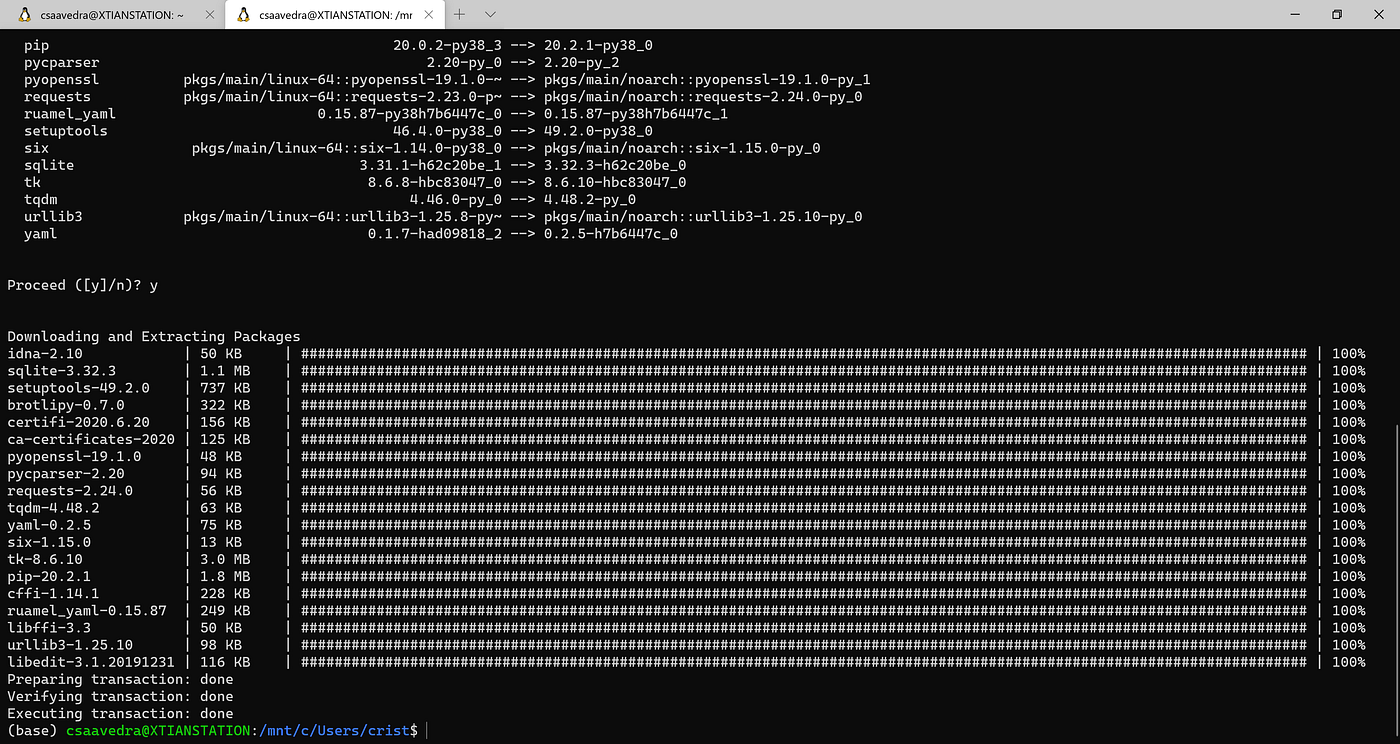
Task: Click the Executing transaction: done line
Action: 120,713
